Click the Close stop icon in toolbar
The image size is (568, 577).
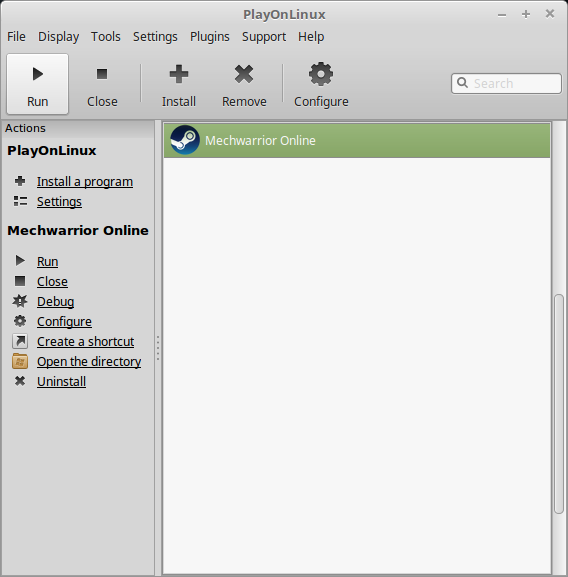pos(102,74)
